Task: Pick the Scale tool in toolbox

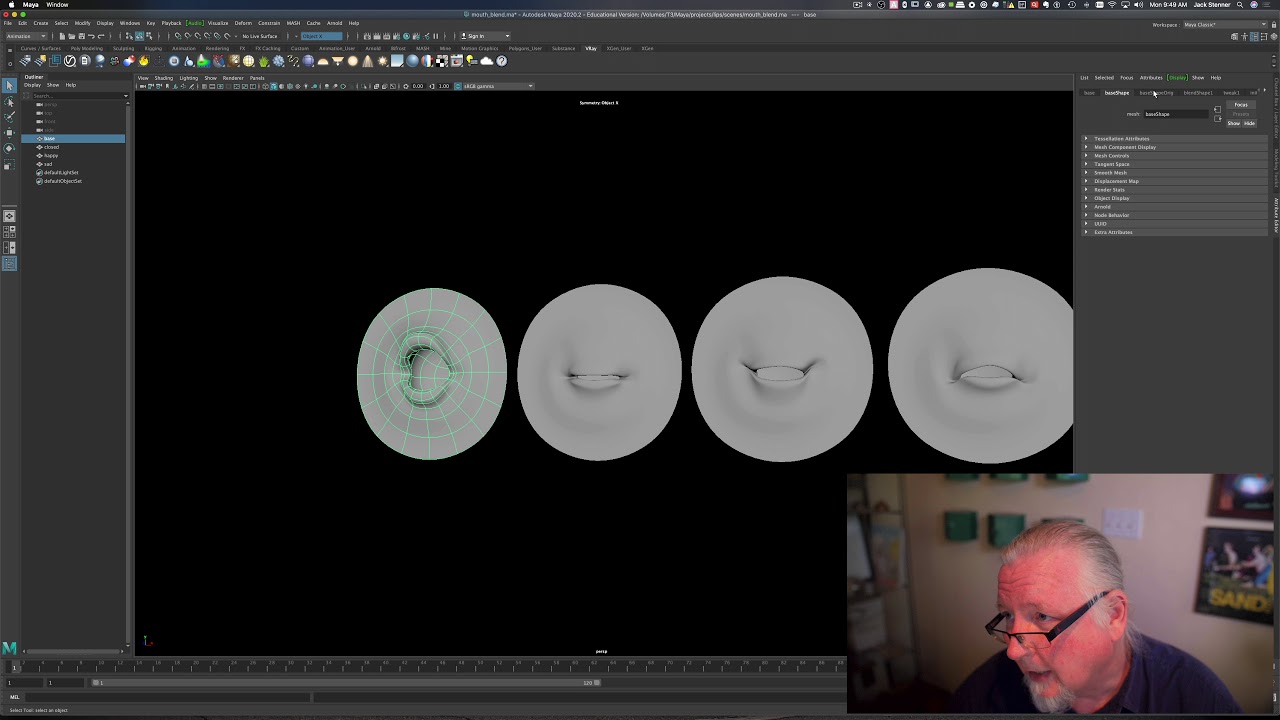Action: click(9, 165)
